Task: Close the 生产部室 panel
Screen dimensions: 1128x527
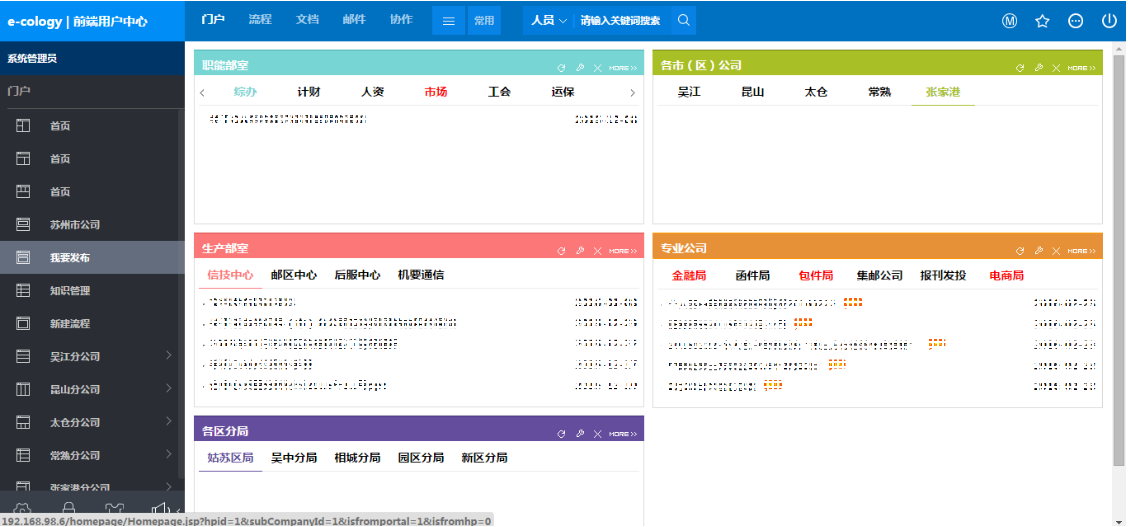Action: click(x=597, y=251)
